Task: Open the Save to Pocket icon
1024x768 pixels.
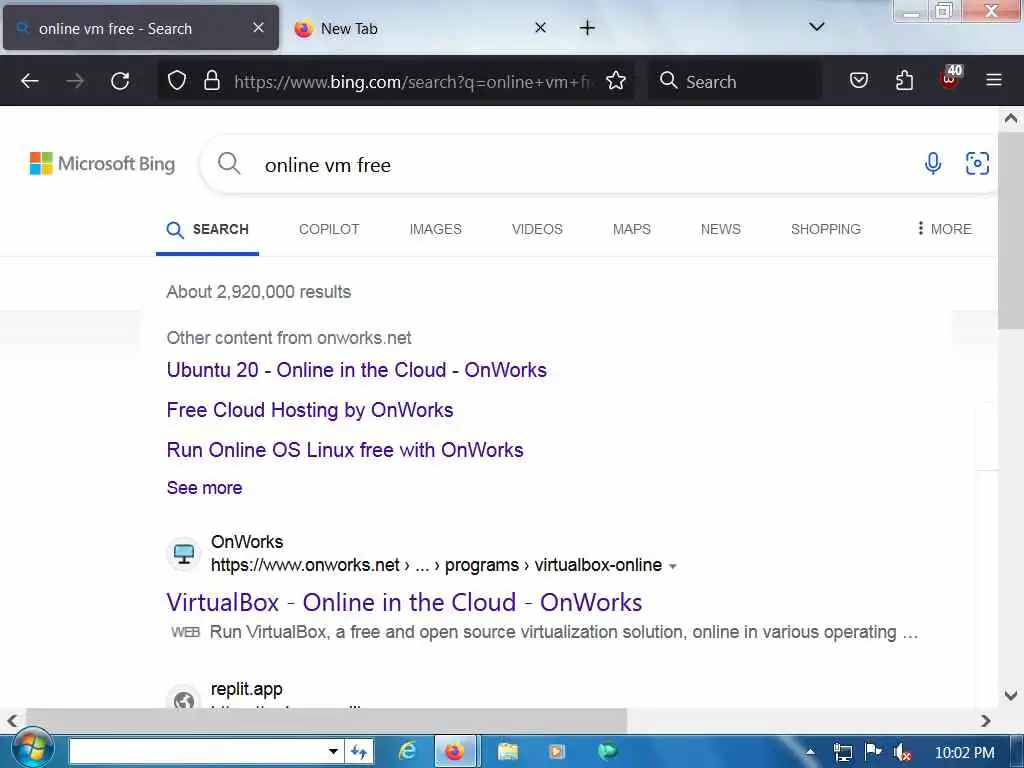Action: coord(859,81)
